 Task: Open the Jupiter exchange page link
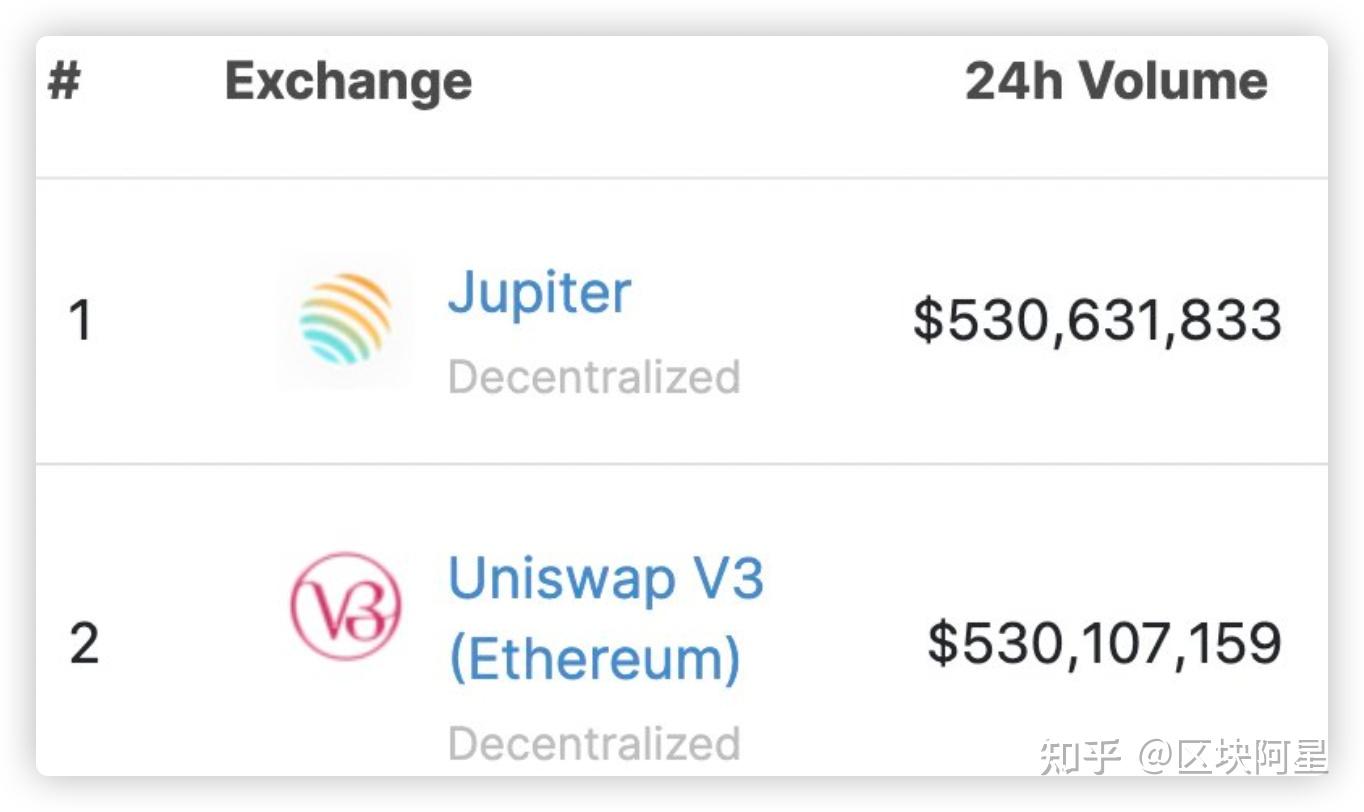tap(540, 292)
